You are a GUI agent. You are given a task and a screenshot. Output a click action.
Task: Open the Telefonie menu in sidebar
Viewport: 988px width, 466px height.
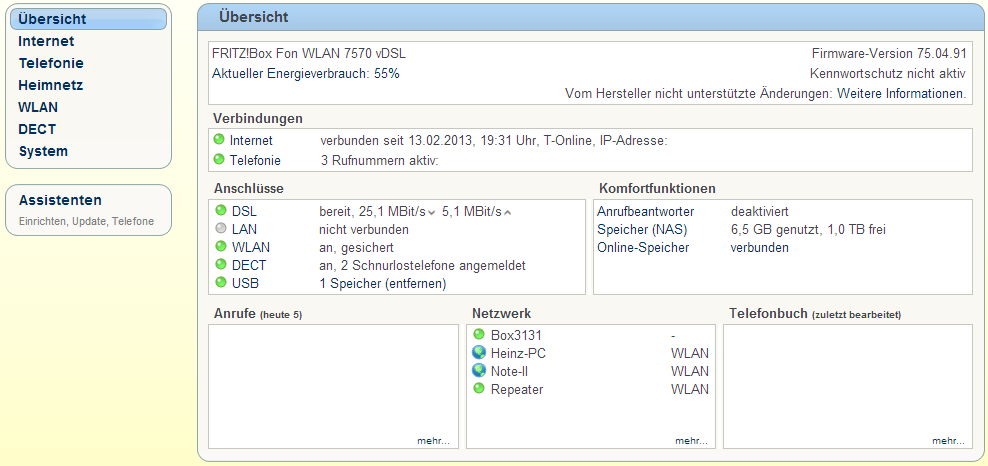tap(51, 63)
